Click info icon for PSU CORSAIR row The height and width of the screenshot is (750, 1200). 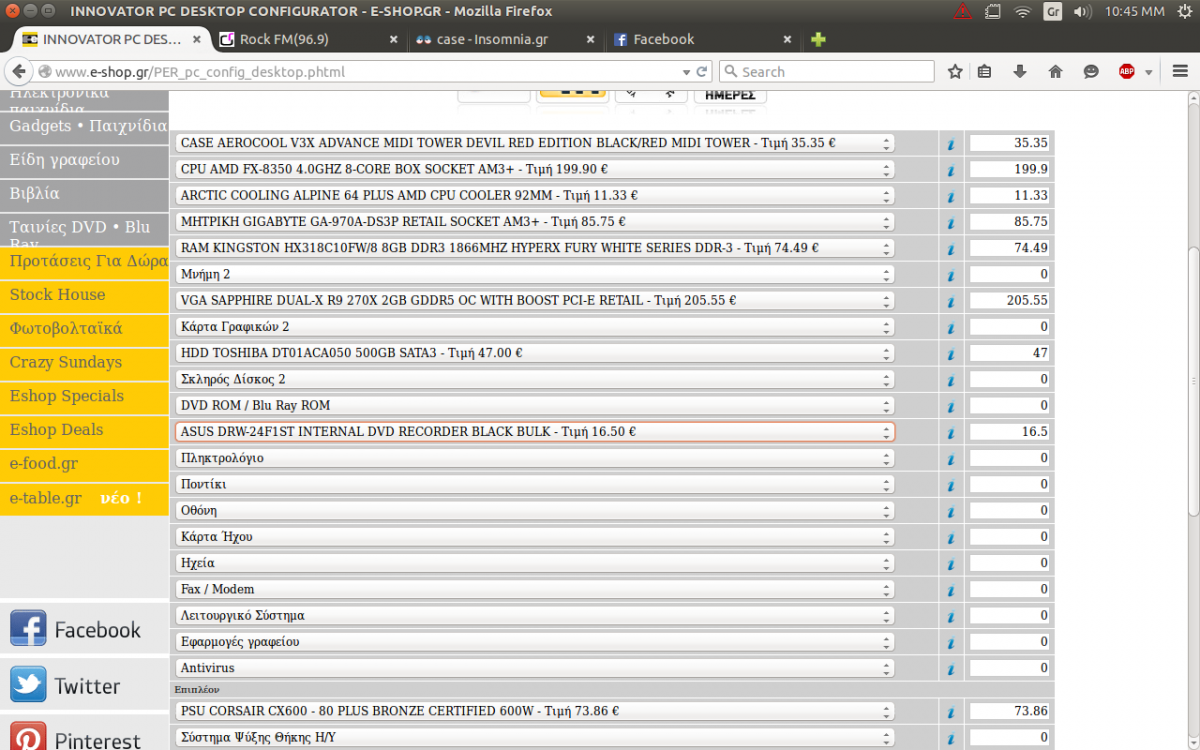click(x=951, y=712)
